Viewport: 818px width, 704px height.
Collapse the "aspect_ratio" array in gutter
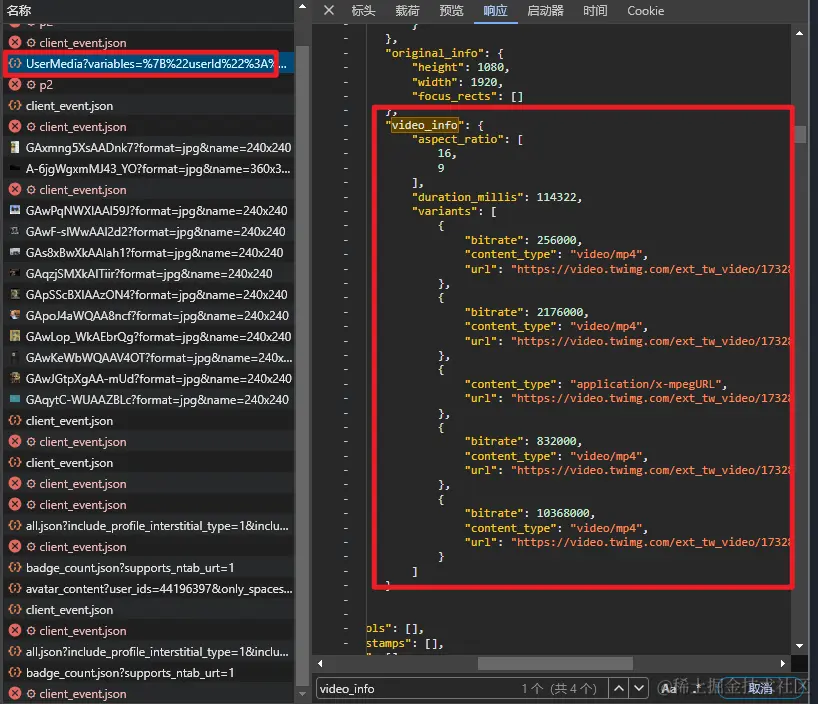point(345,139)
